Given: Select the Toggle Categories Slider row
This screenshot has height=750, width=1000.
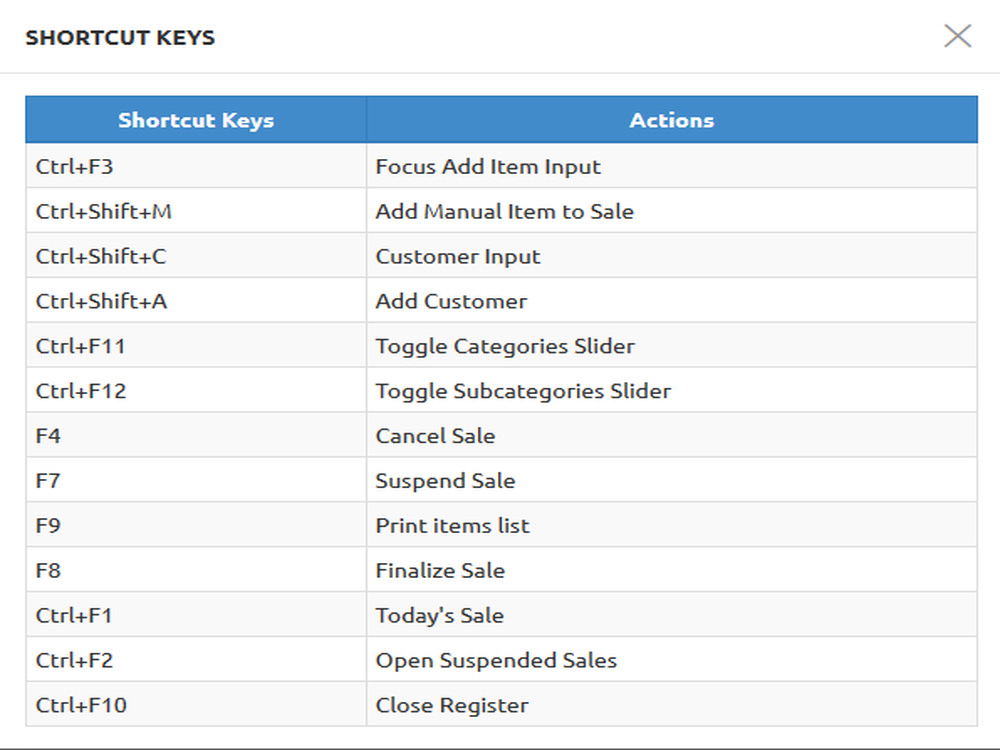Looking at the screenshot, I should tap(501, 345).
